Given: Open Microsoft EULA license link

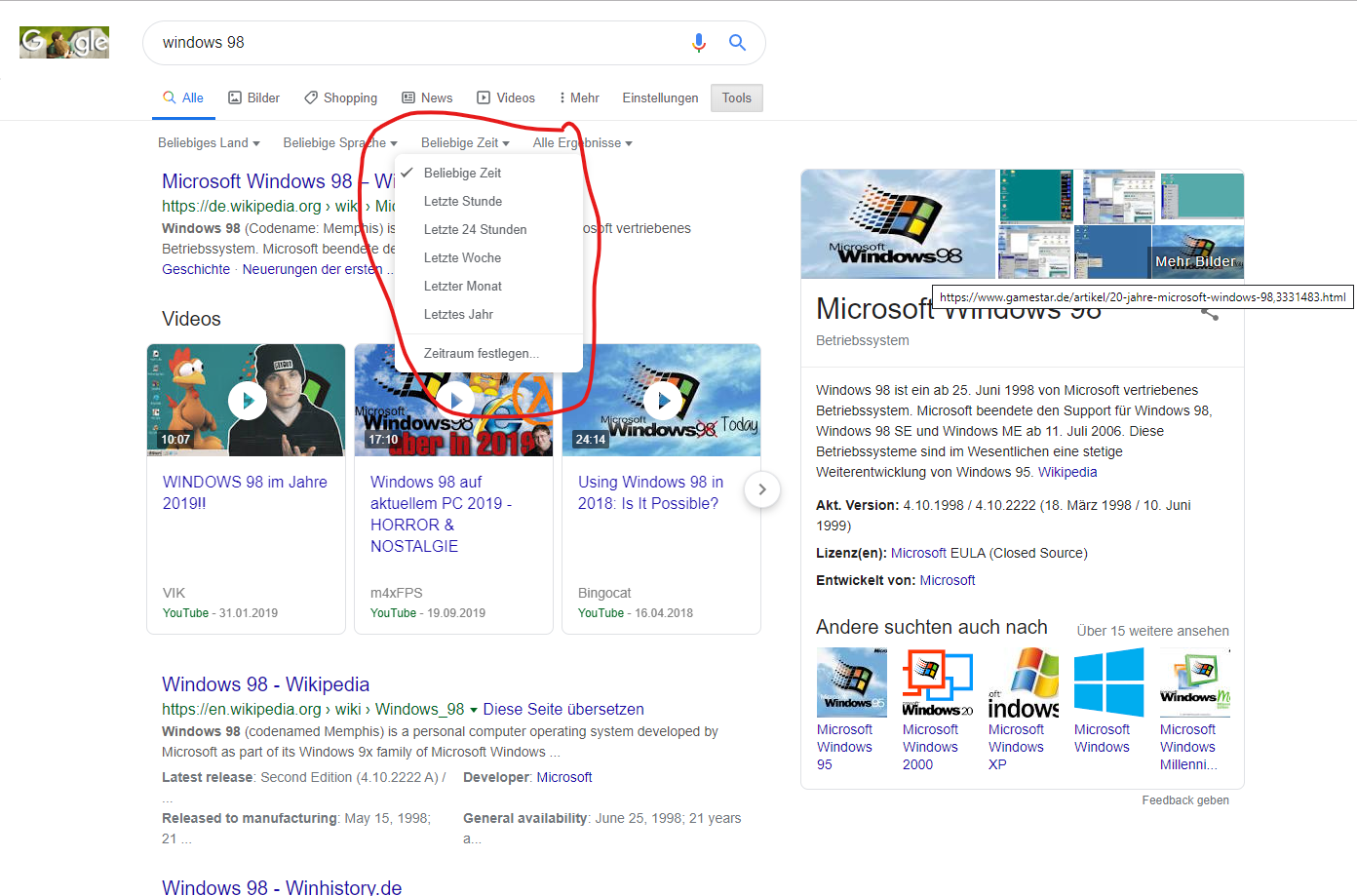Looking at the screenshot, I should point(938,553).
